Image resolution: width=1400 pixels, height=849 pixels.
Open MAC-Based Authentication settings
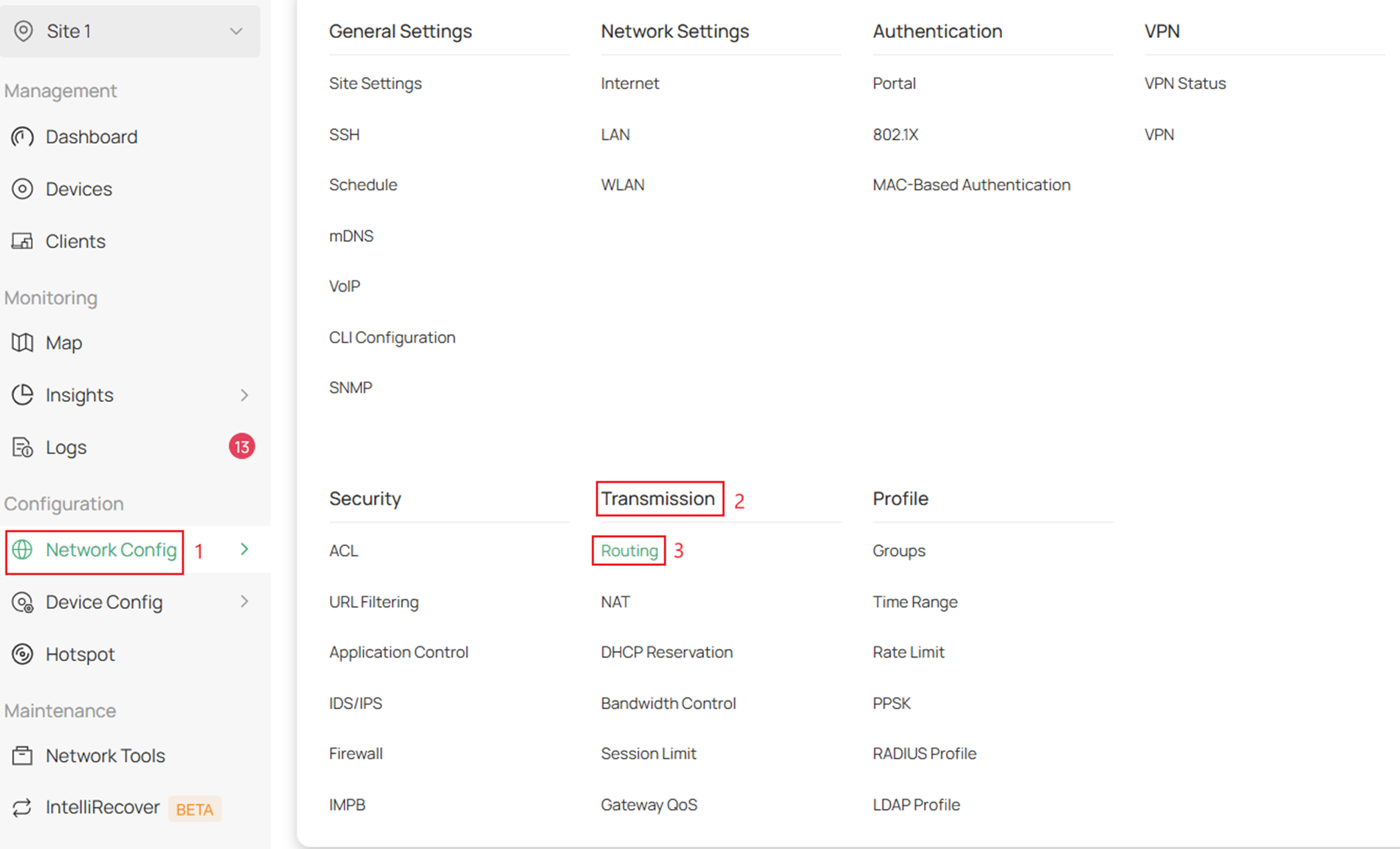coord(972,185)
